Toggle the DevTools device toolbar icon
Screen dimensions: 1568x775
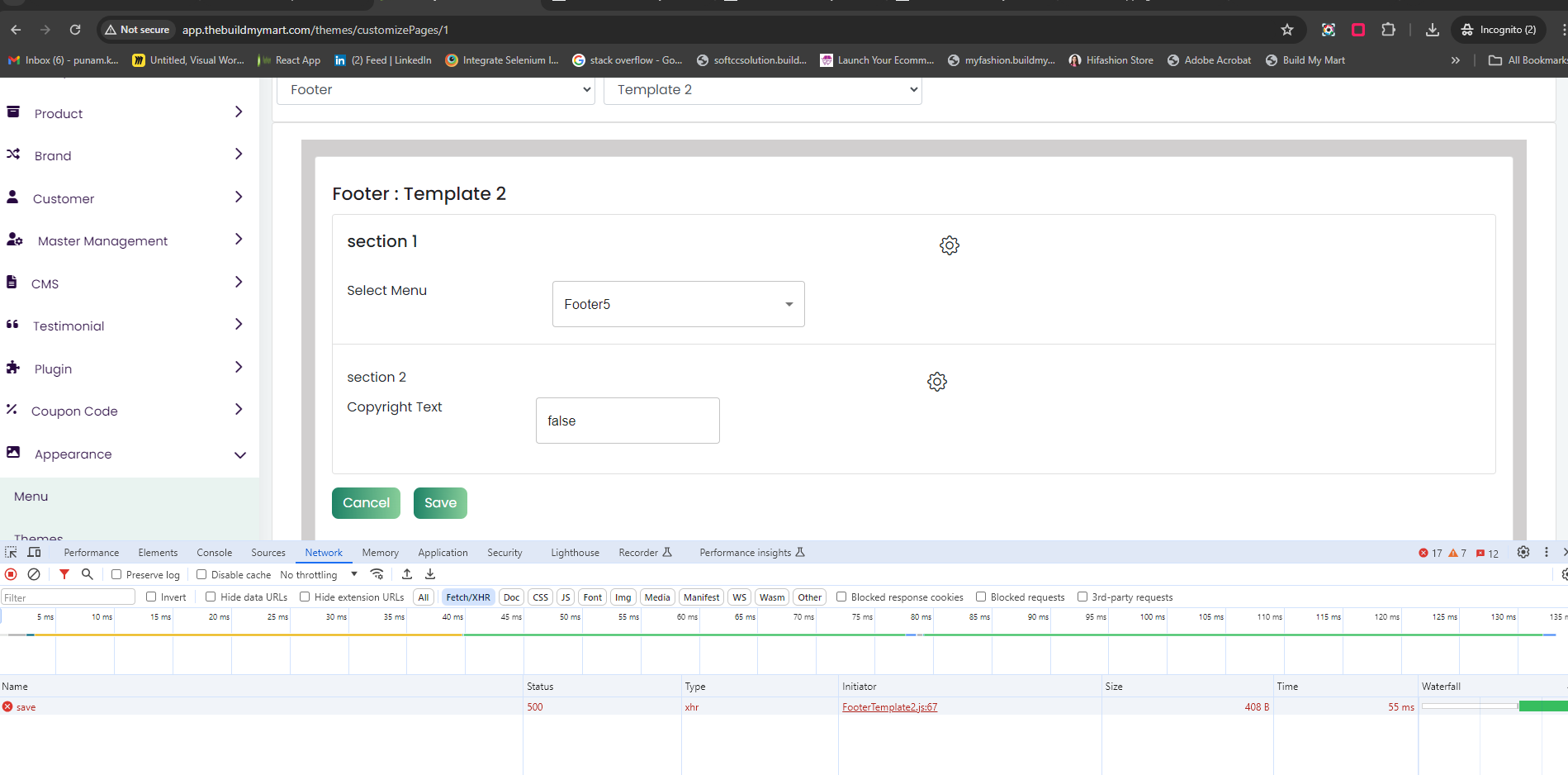coord(34,553)
